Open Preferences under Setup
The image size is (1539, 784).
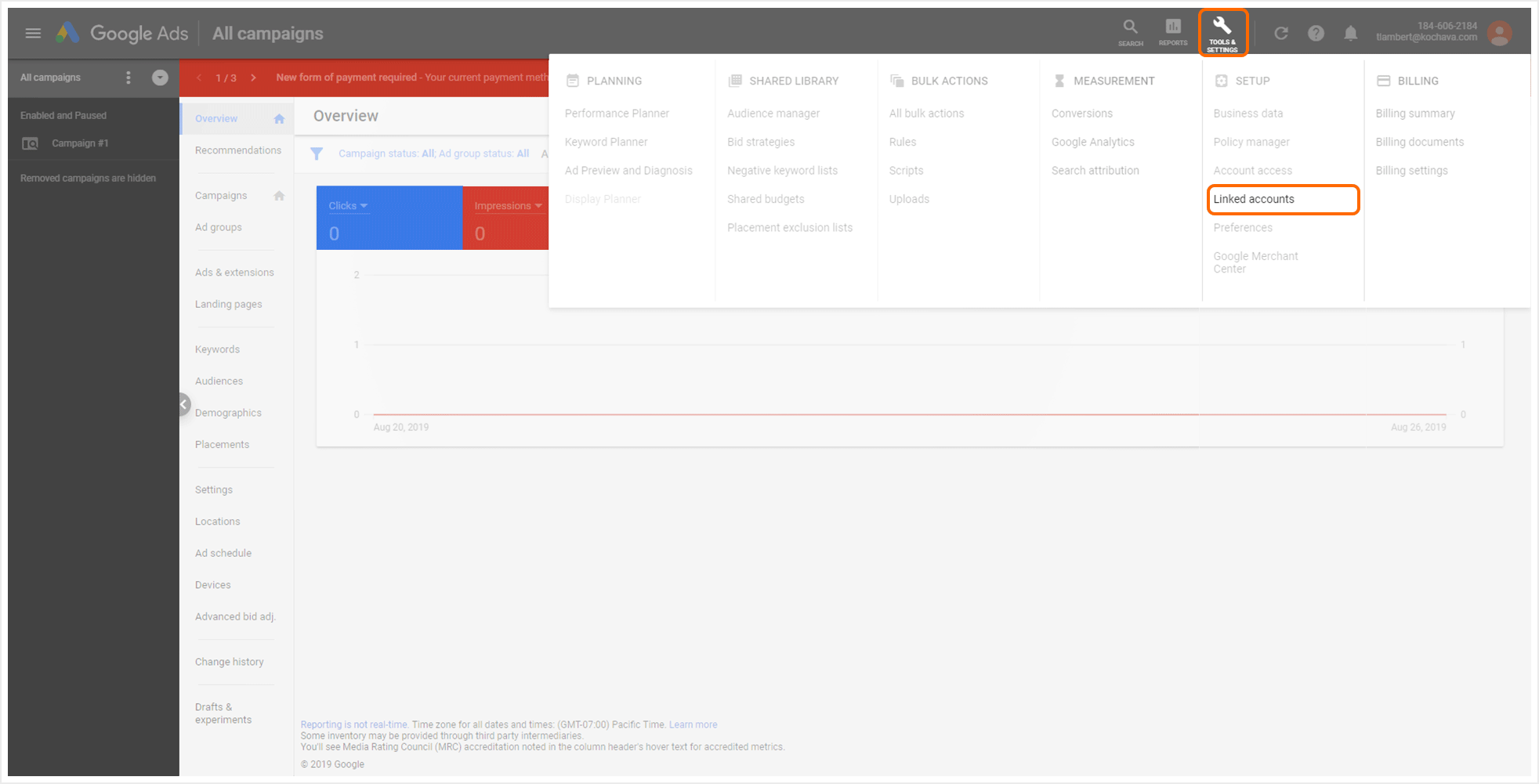1243,228
